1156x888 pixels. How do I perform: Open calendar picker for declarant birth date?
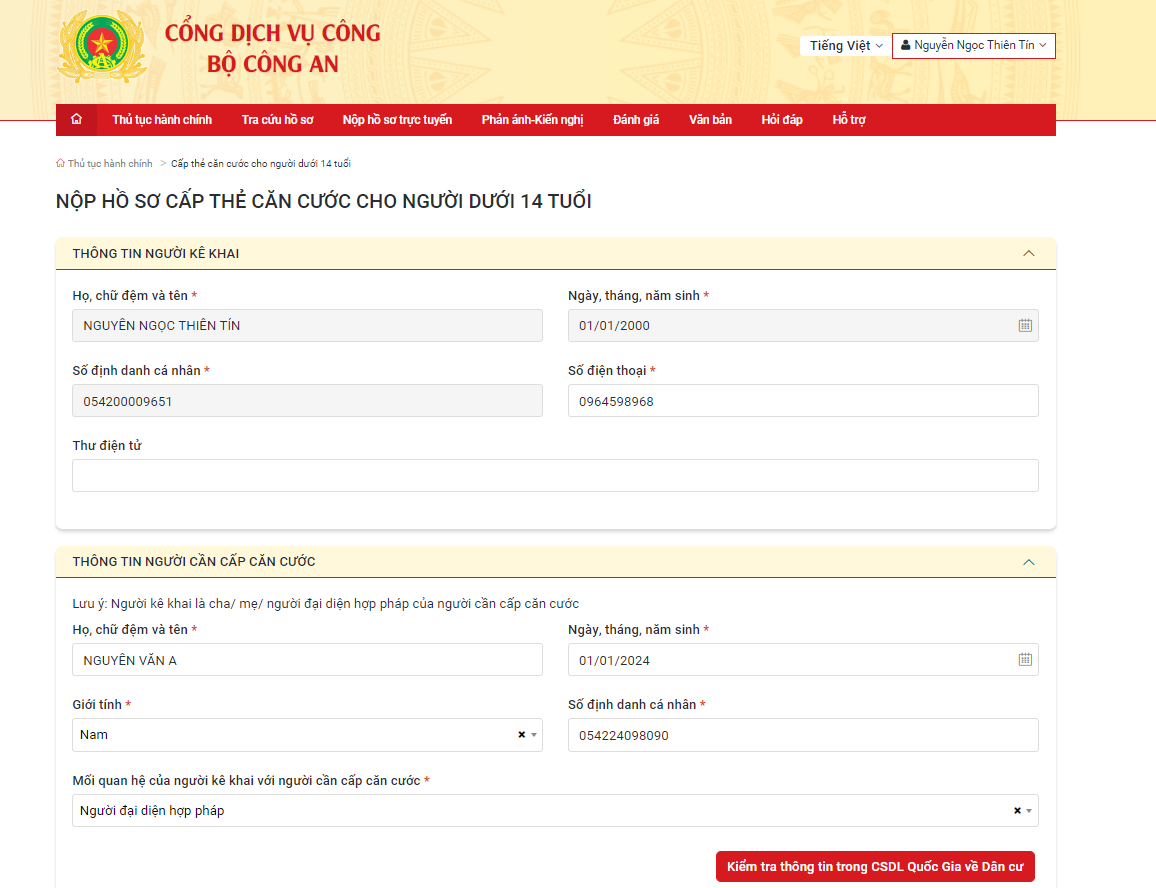pos(1024,326)
